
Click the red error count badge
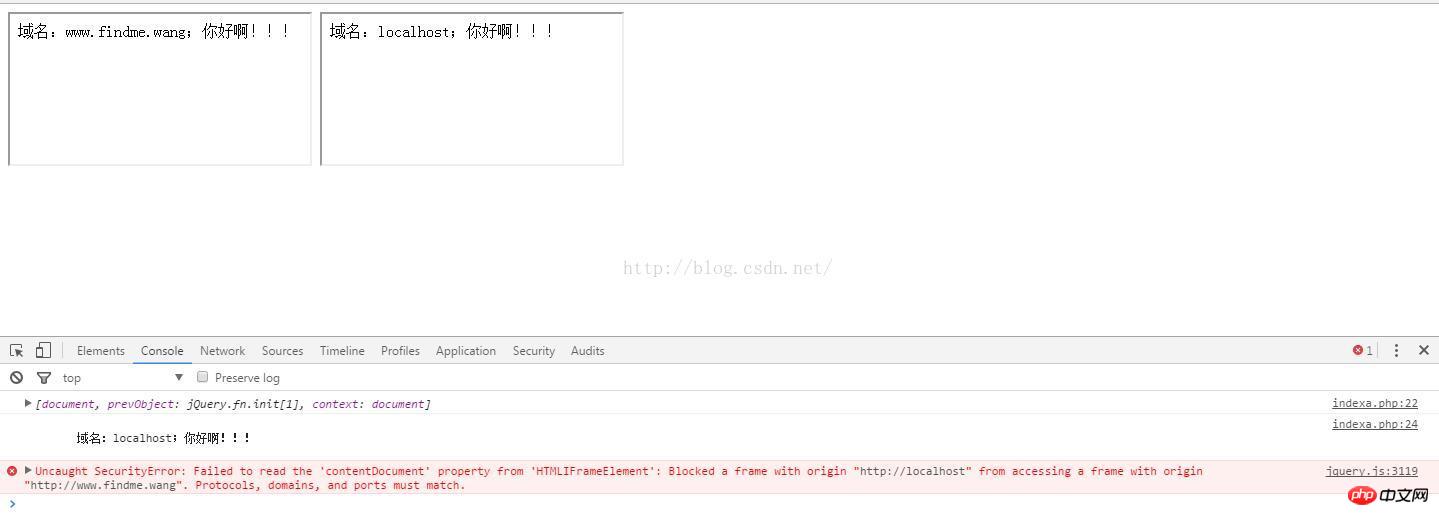(1363, 350)
